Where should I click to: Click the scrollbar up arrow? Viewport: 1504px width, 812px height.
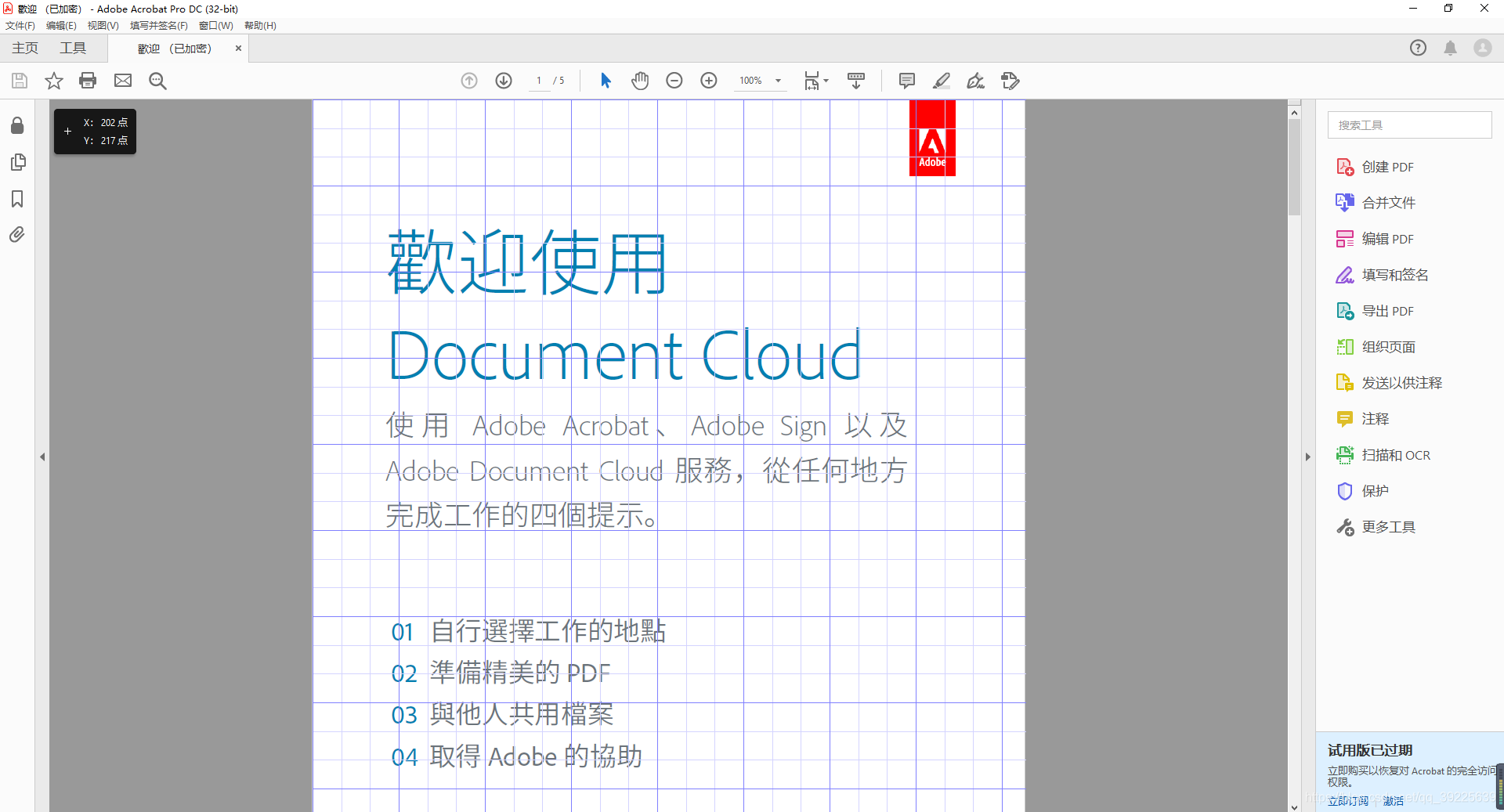coord(1294,113)
